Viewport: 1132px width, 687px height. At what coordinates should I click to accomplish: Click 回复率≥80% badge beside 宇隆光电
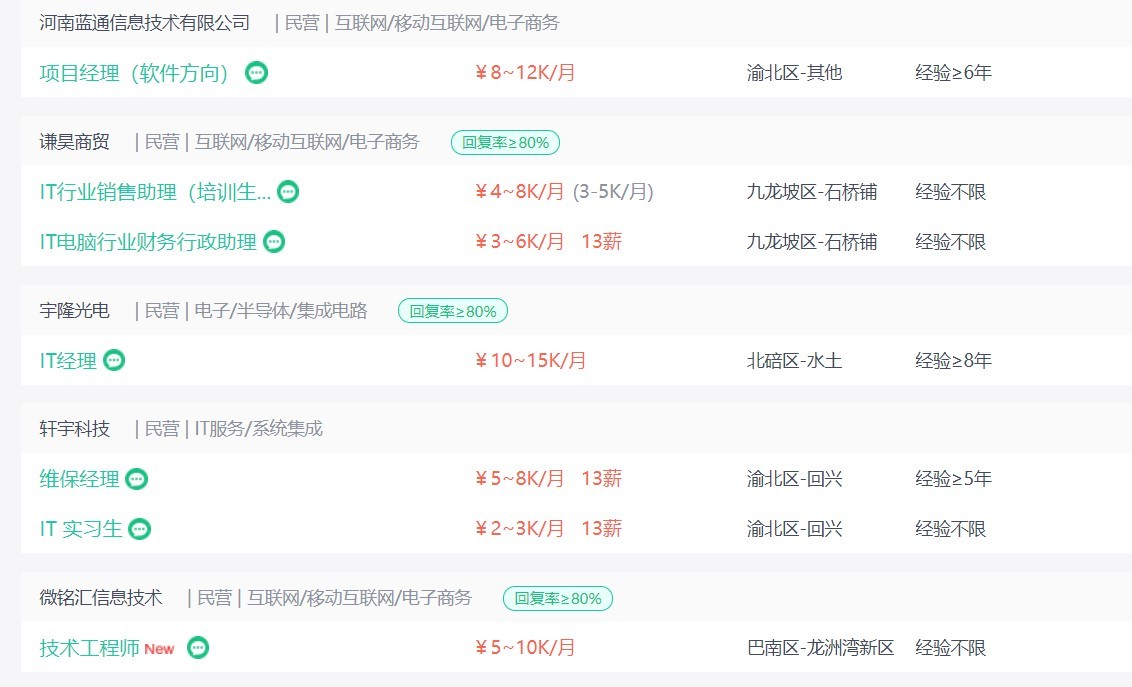[x=453, y=311]
